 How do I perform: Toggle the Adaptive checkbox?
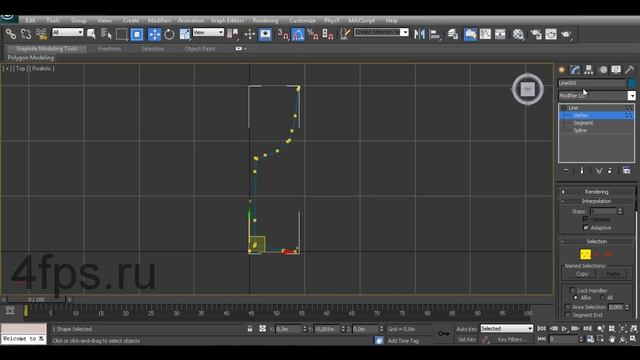585,228
